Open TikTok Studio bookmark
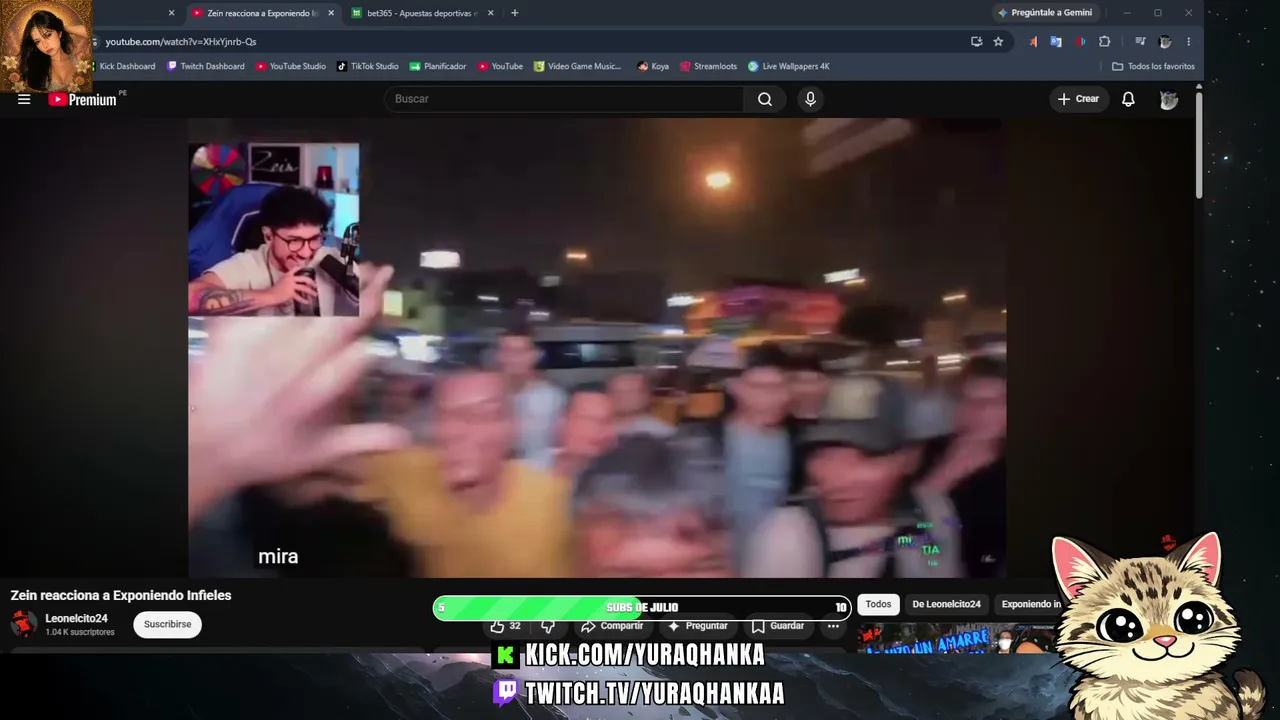The image size is (1280, 720). (x=368, y=66)
